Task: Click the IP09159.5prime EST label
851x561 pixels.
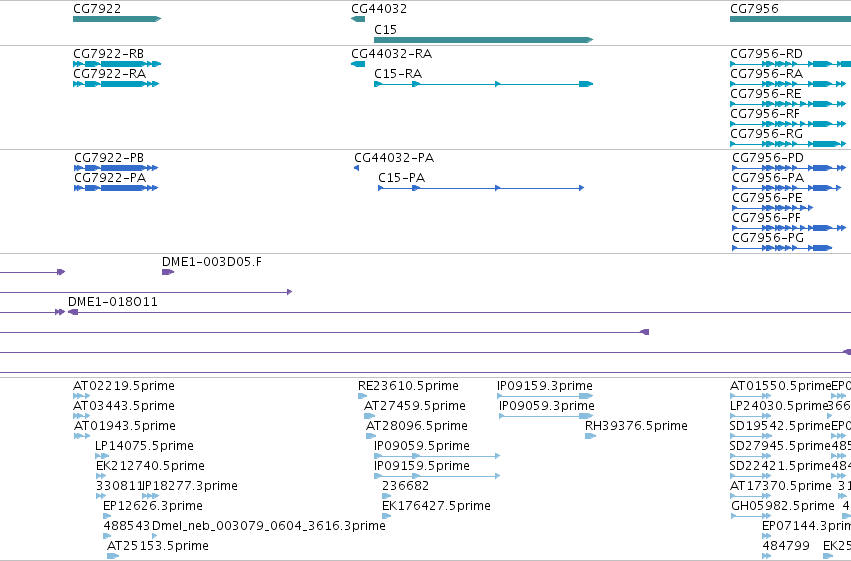Action: tap(422, 466)
